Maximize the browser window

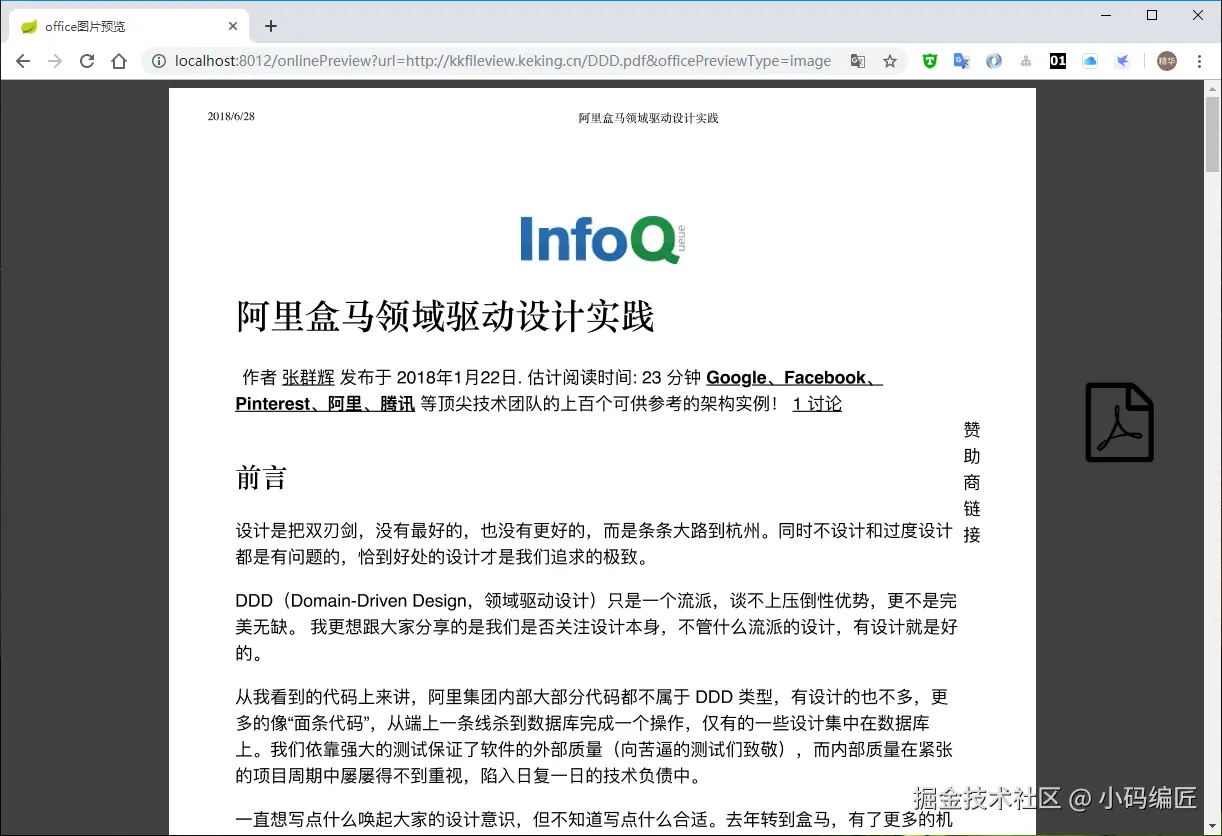1152,15
